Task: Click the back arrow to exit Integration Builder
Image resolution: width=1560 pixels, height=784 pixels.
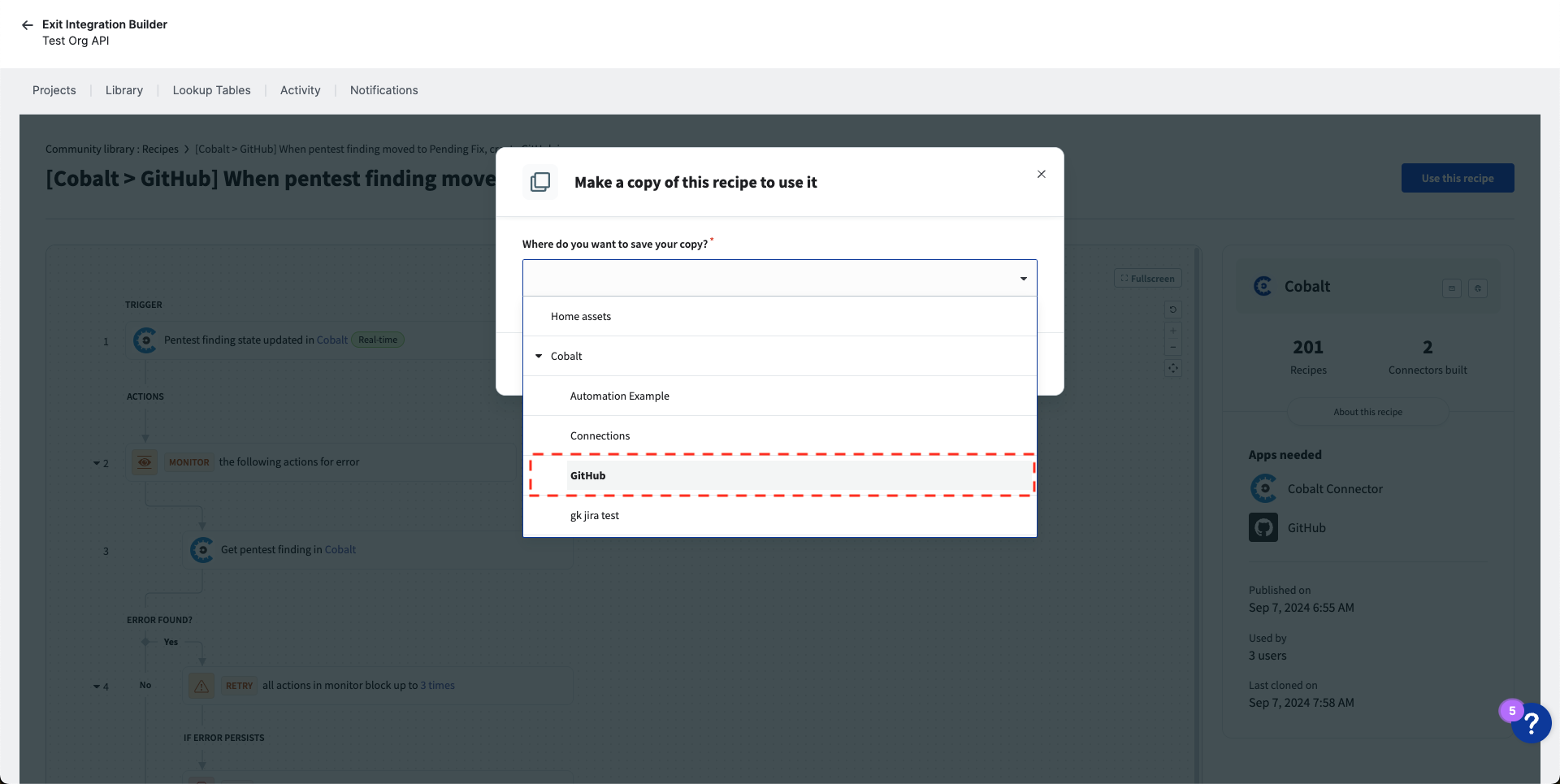Action: (27, 25)
